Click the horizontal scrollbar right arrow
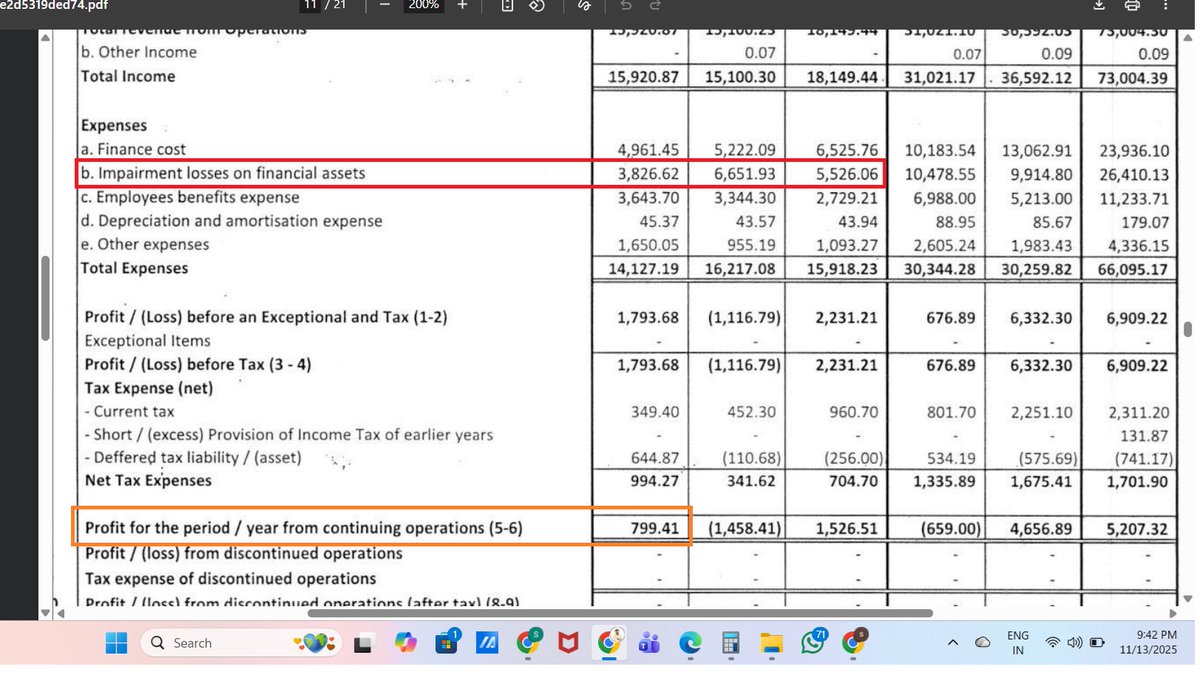Viewport: 1200px width, 675px height. (1173, 613)
